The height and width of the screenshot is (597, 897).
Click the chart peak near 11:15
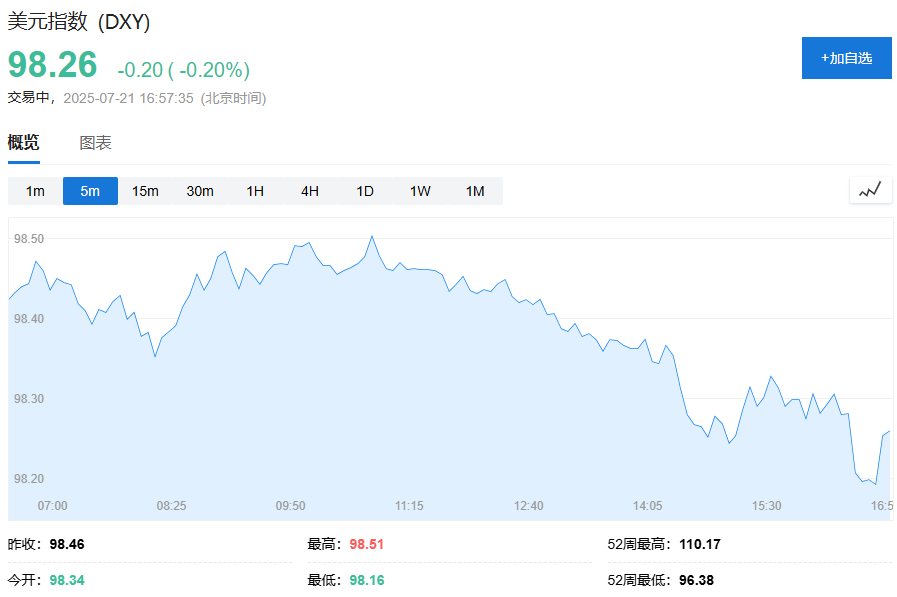(x=372, y=237)
